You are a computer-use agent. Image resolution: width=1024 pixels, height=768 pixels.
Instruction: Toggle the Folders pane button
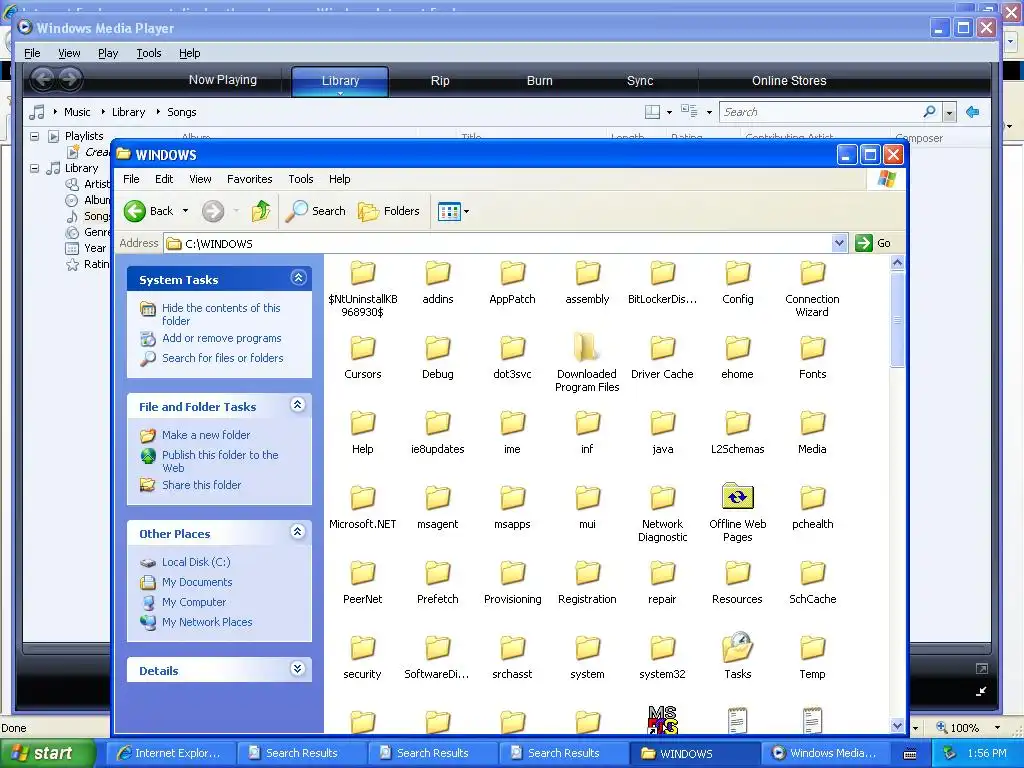click(x=389, y=211)
